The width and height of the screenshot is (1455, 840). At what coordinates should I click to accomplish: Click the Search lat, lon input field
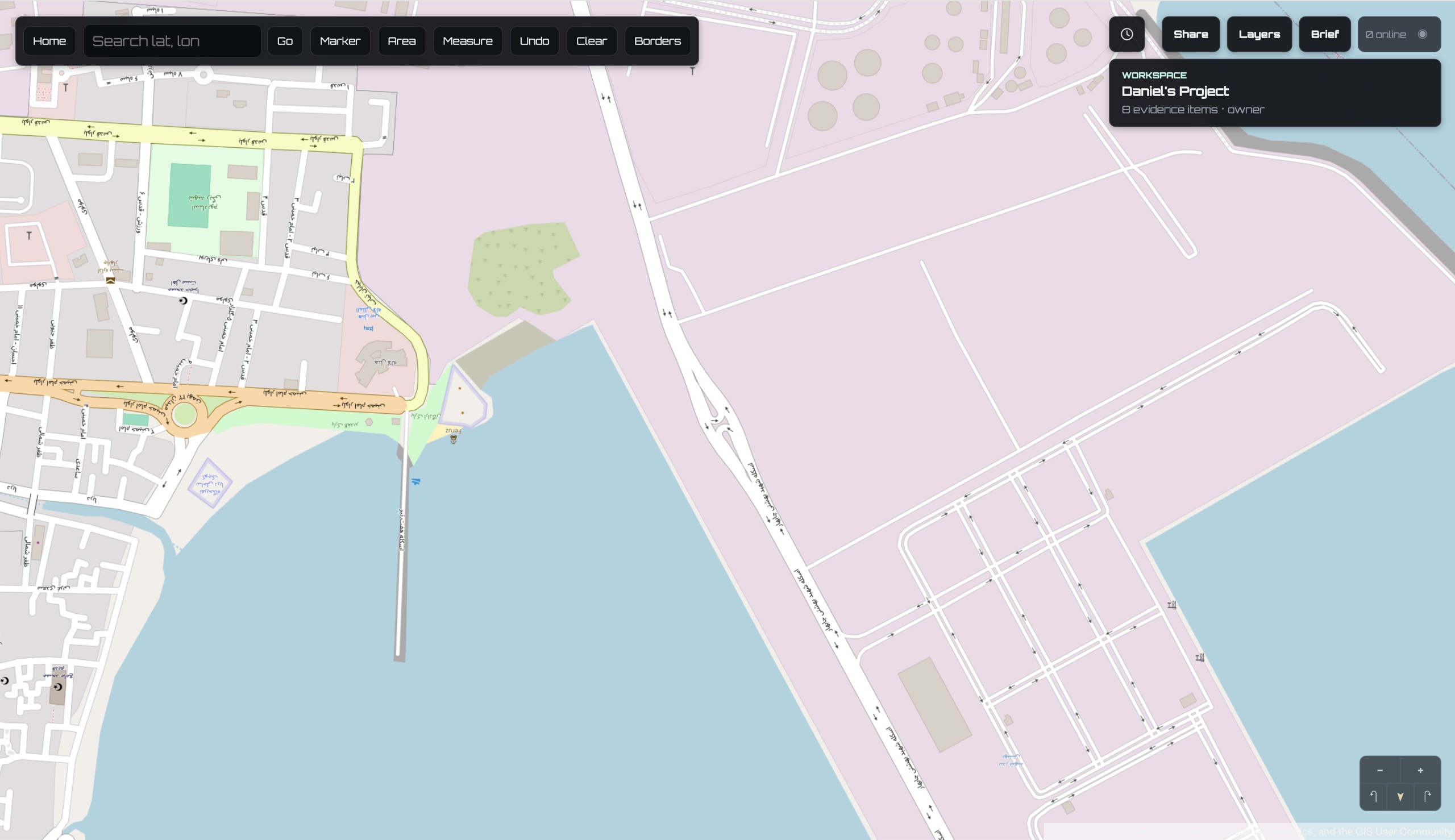pos(172,41)
